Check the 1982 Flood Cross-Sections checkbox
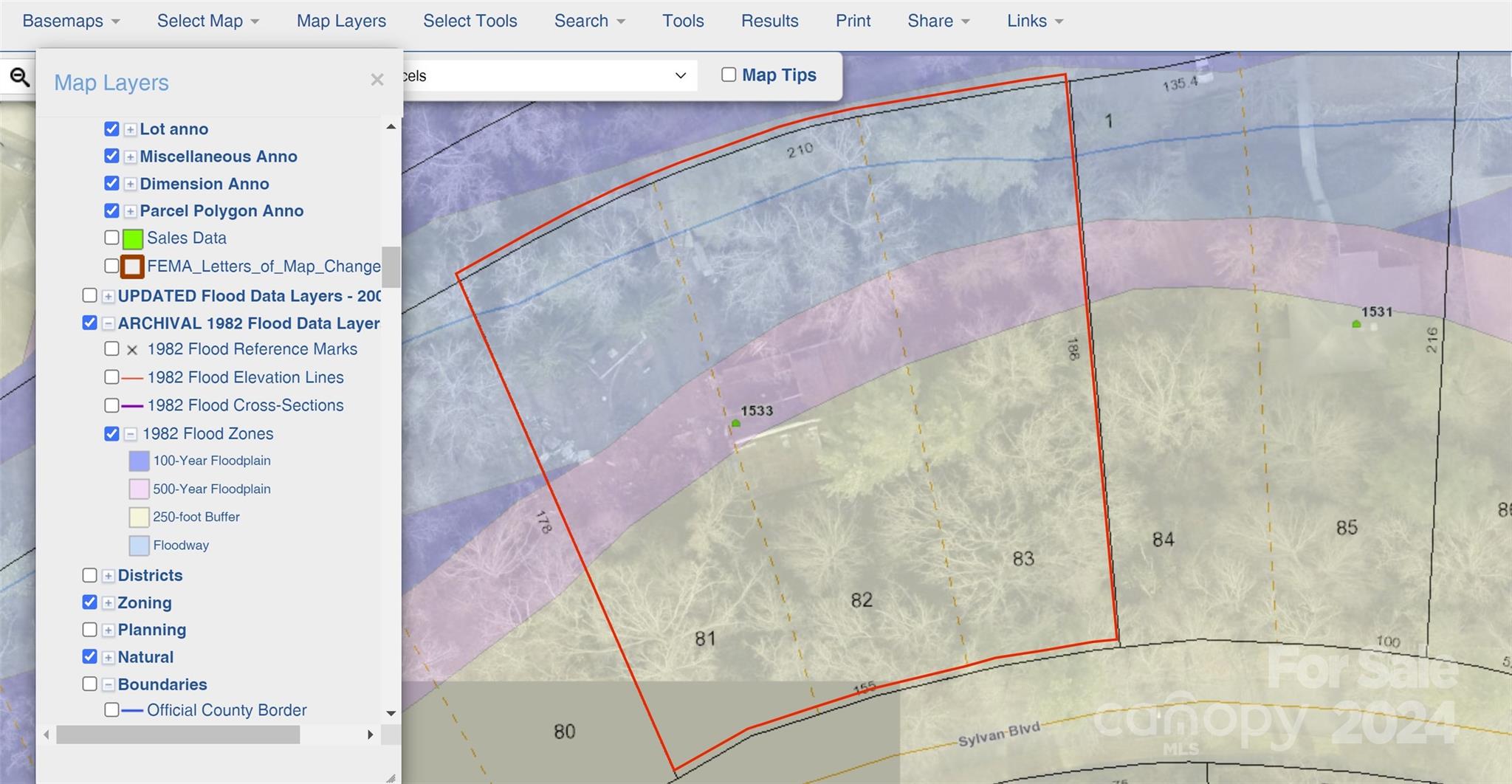The image size is (1512, 784). point(111,405)
